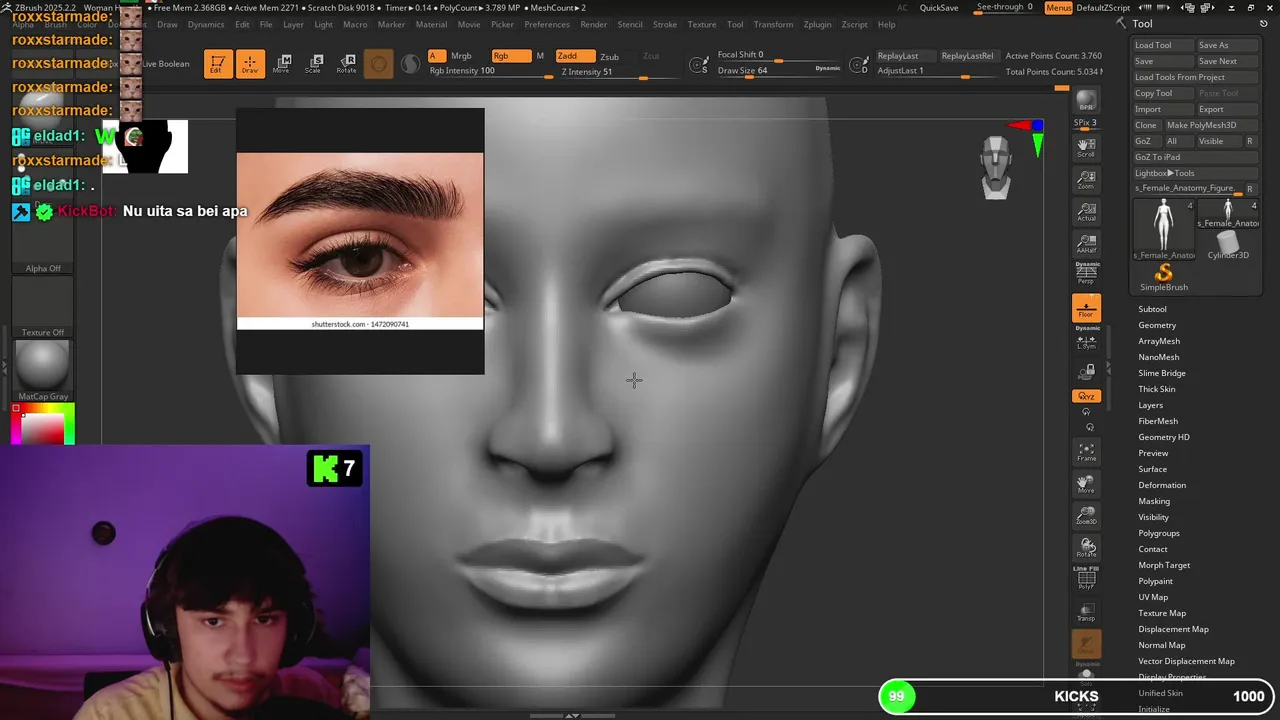Expand the Deformation sub-palette
1280x720 pixels.
click(1162, 485)
